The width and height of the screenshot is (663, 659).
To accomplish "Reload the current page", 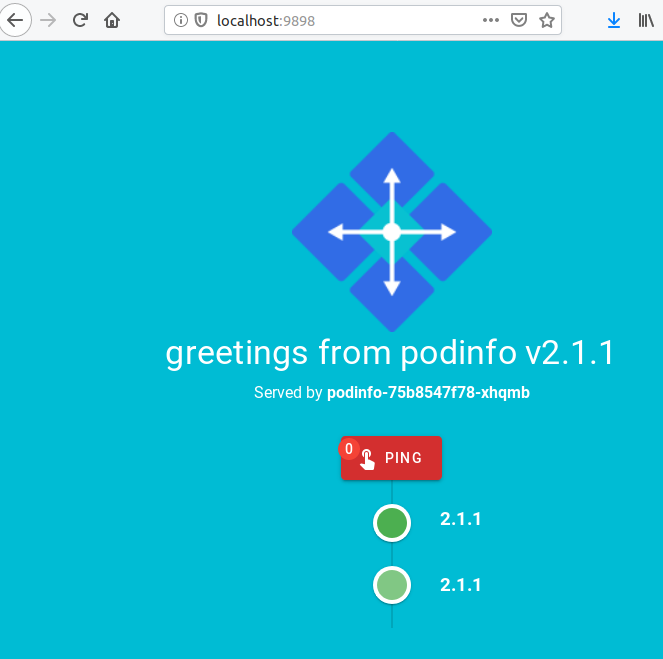I will click(x=80, y=20).
